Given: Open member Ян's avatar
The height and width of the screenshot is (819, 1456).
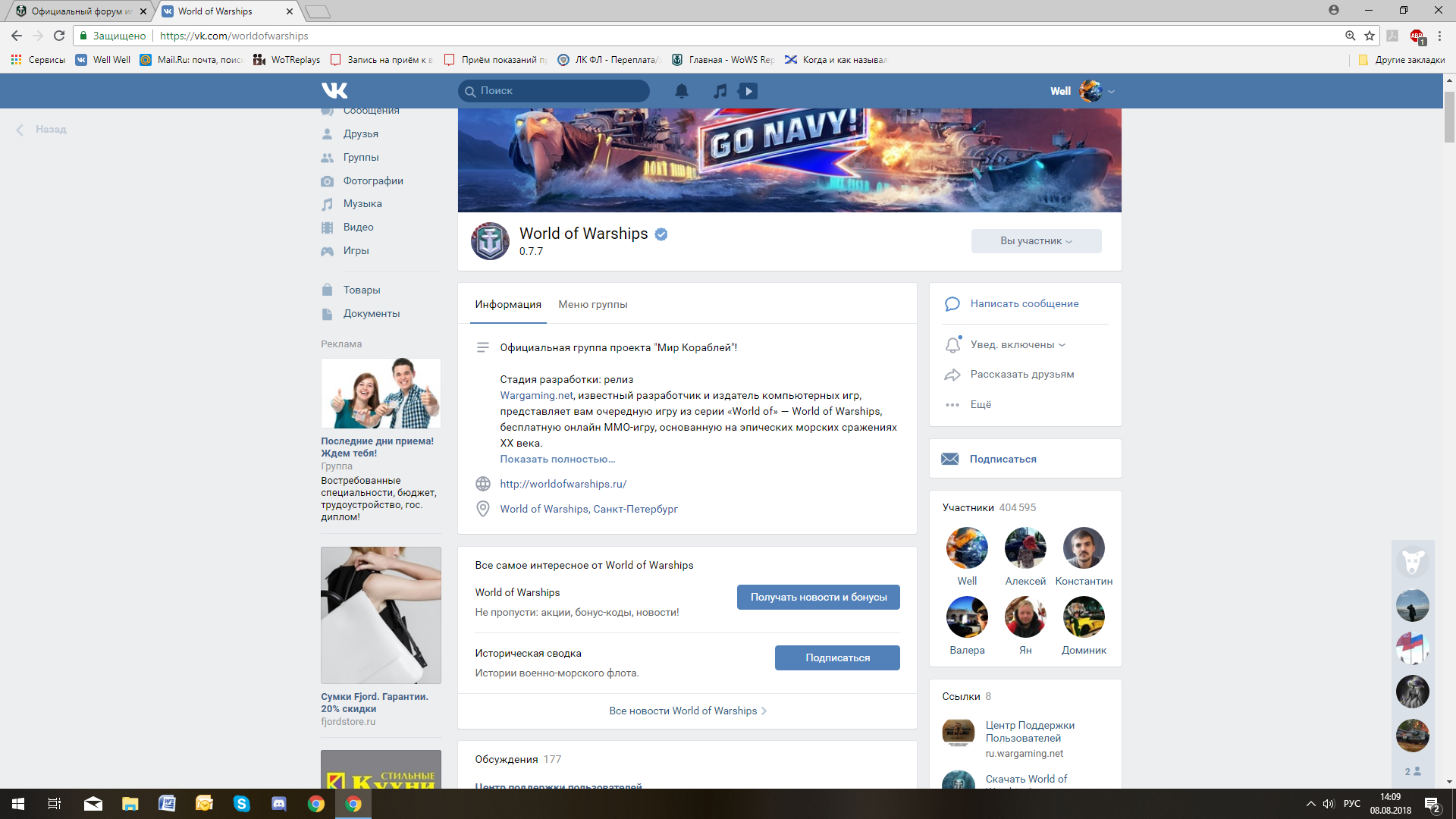Looking at the screenshot, I should click(x=1025, y=617).
